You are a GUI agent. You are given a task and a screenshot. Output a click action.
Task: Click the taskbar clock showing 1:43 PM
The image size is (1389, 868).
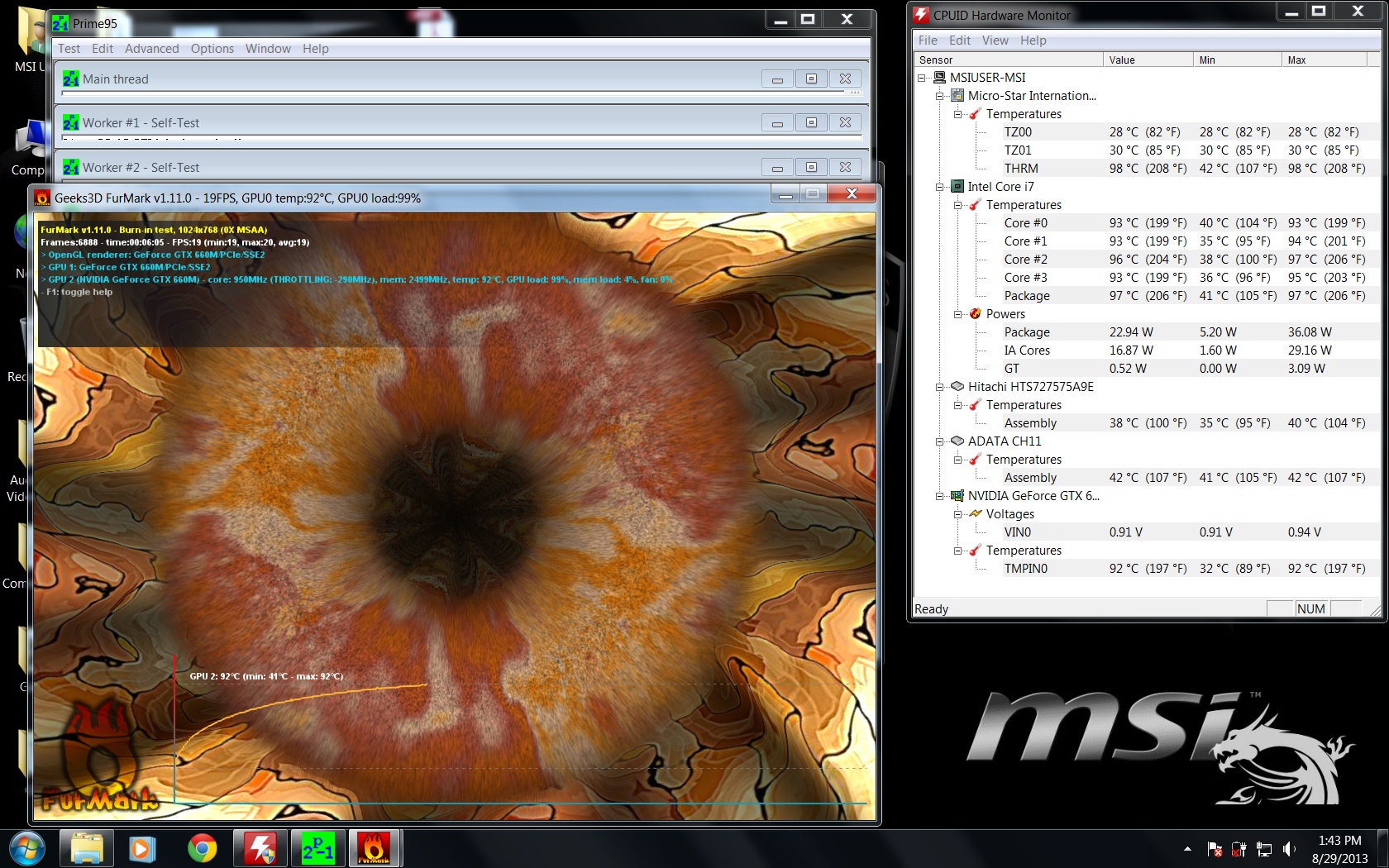1339,840
